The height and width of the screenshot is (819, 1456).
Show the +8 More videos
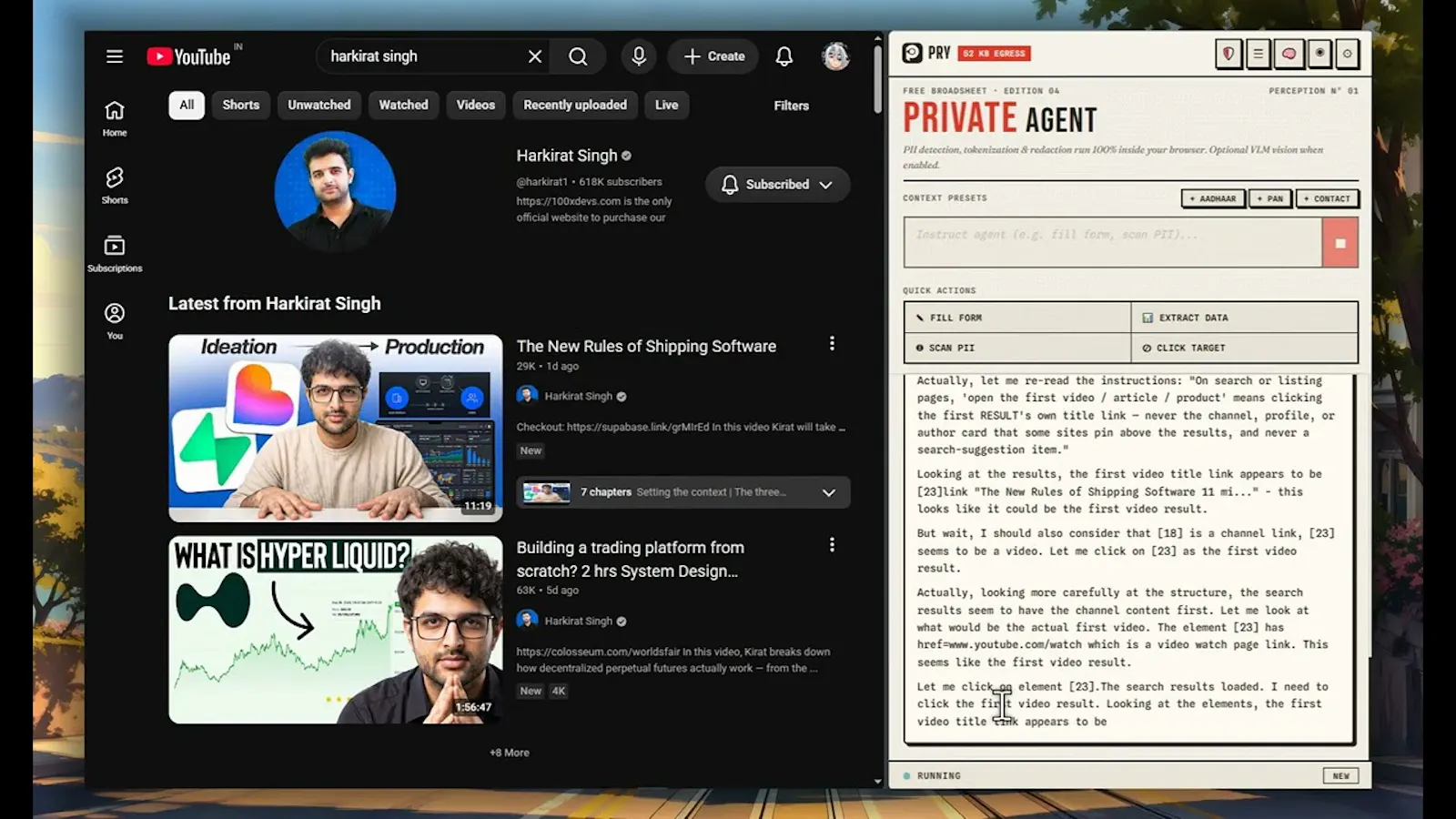[510, 753]
